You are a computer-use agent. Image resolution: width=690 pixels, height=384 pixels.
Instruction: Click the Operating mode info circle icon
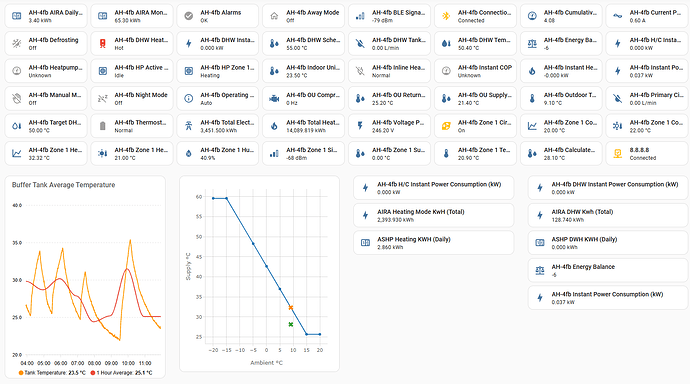pyautogui.click(x=188, y=98)
